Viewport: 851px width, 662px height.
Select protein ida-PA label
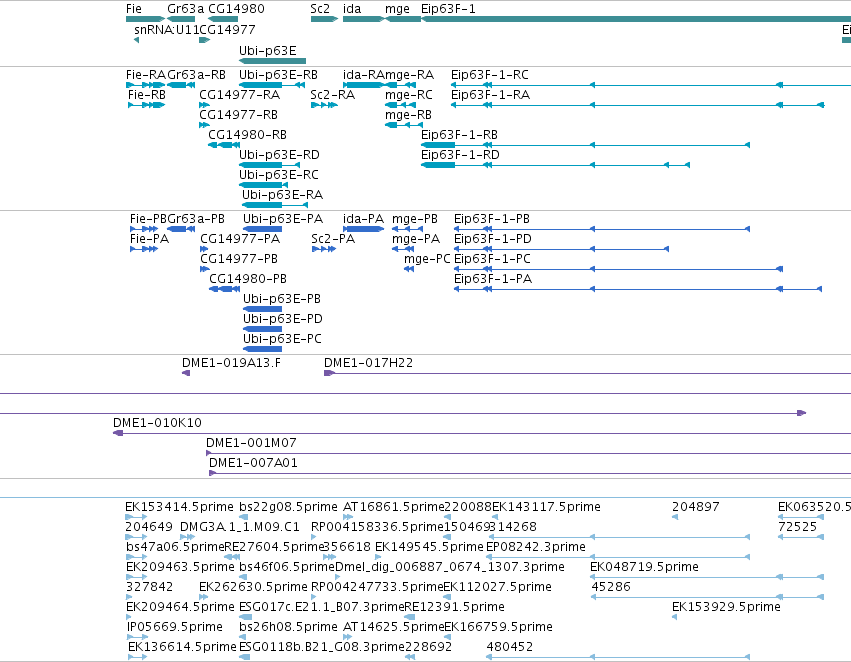(363, 219)
